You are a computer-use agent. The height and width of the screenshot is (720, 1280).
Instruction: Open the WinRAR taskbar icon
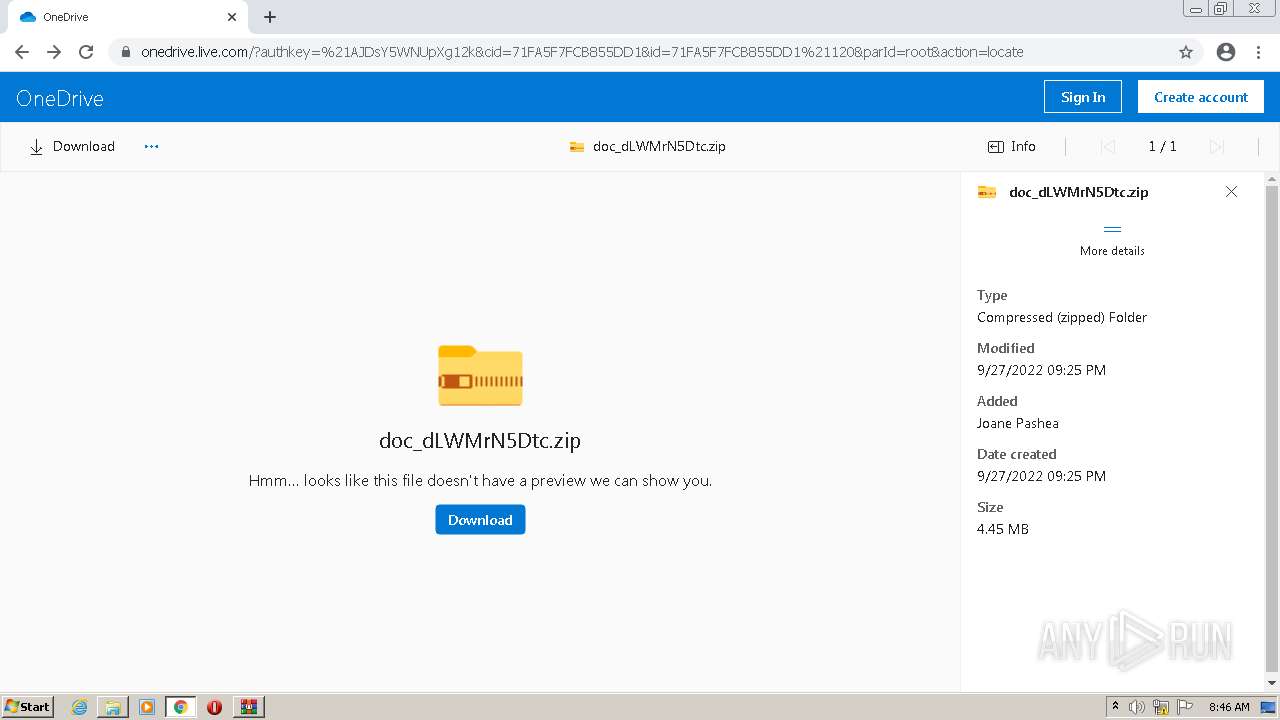click(x=248, y=707)
